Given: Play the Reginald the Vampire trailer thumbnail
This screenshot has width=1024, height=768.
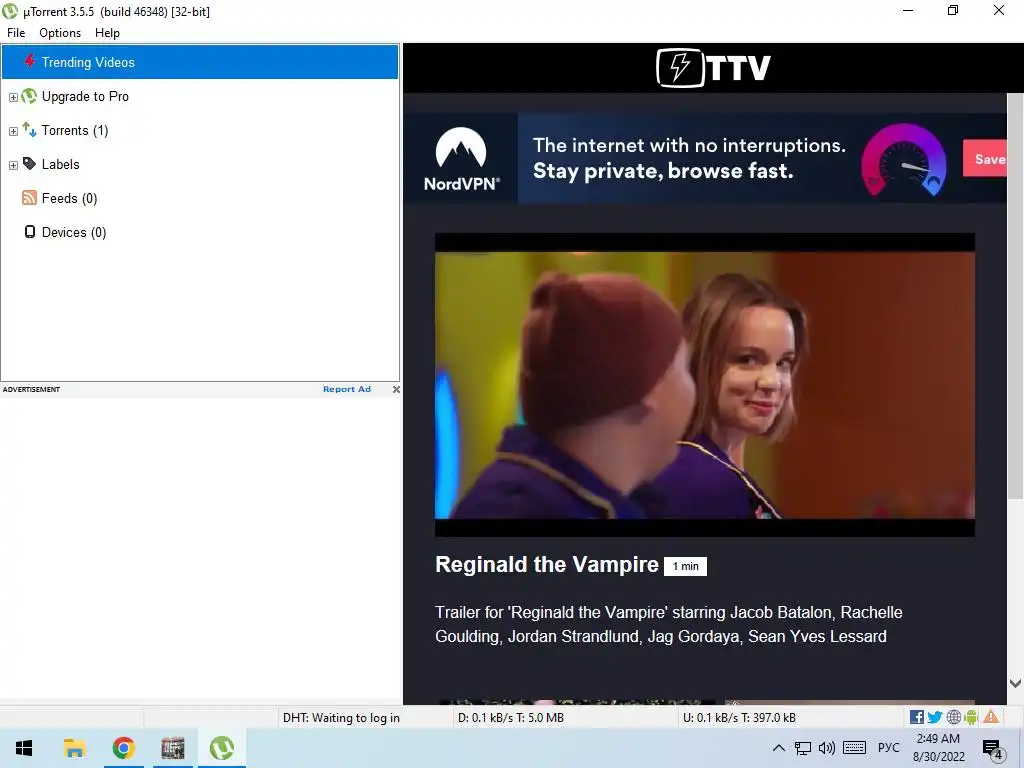Looking at the screenshot, I should pyautogui.click(x=705, y=385).
